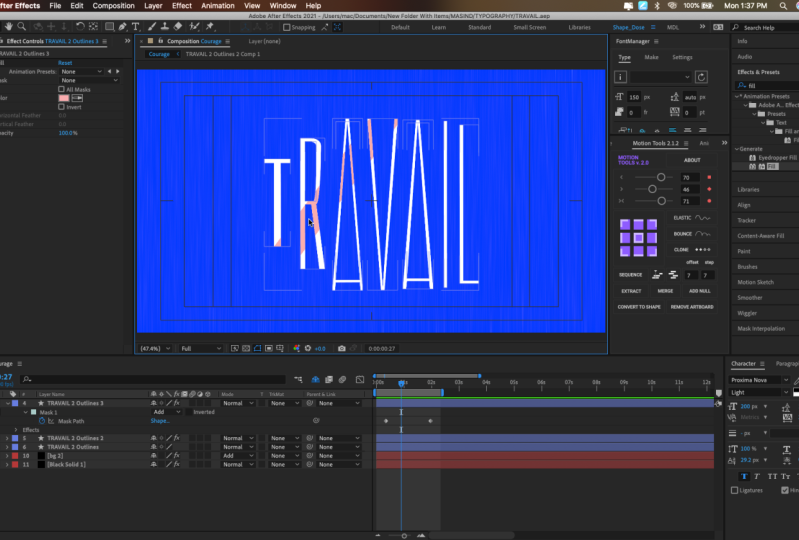Open the Fill Mask dropdown set to None
Screen dimensions: 799x540
89,80
